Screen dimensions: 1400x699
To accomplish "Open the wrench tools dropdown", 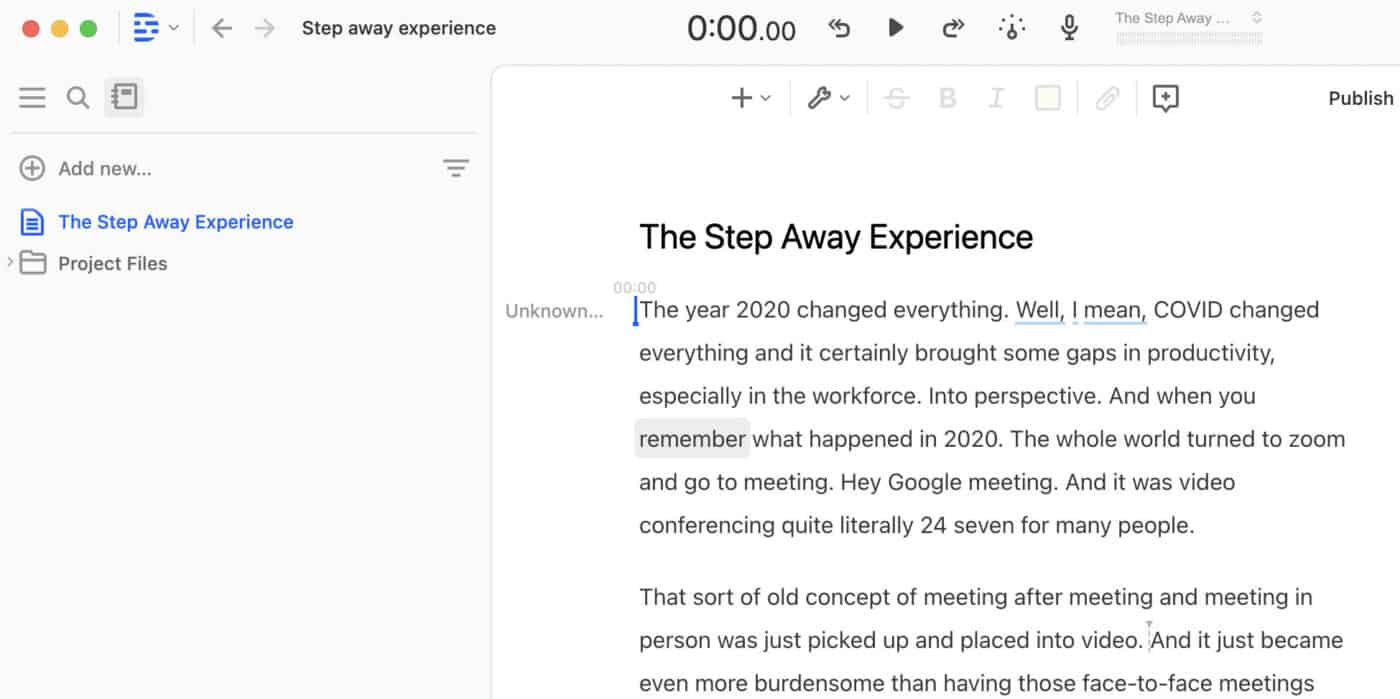I will [828, 98].
